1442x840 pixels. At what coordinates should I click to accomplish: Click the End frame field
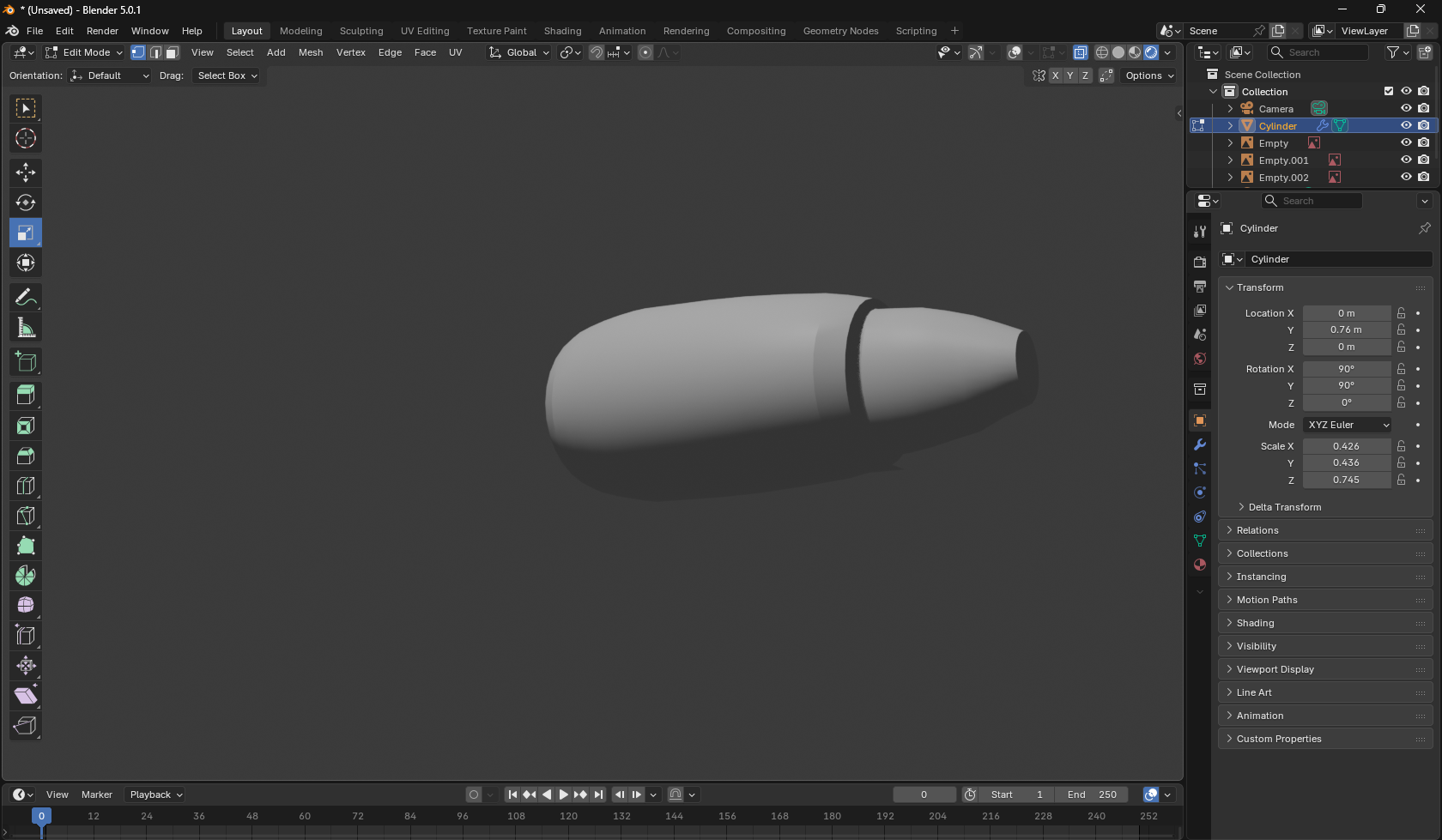(1092, 795)
